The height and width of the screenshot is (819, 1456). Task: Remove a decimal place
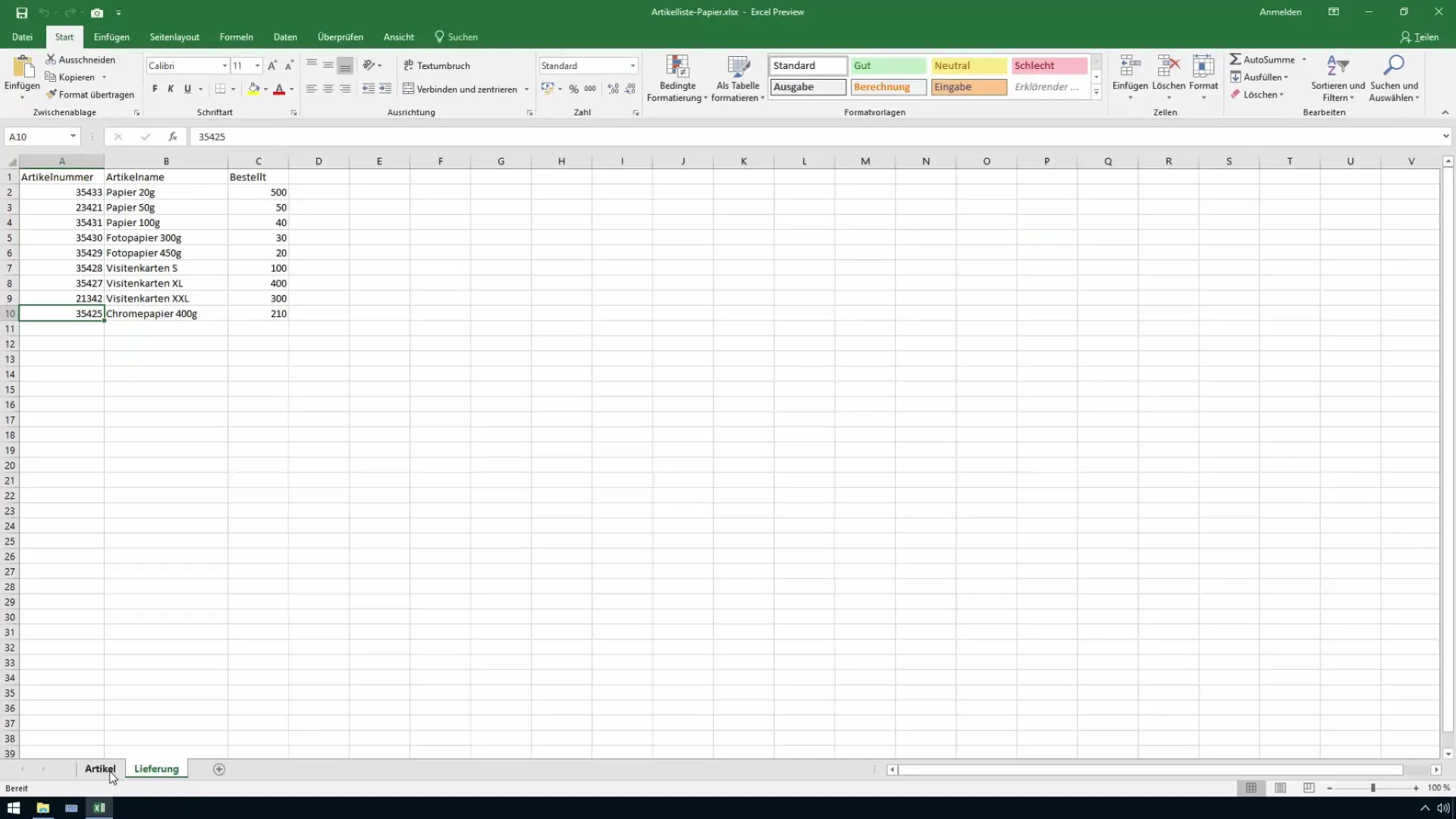(630, 89)
